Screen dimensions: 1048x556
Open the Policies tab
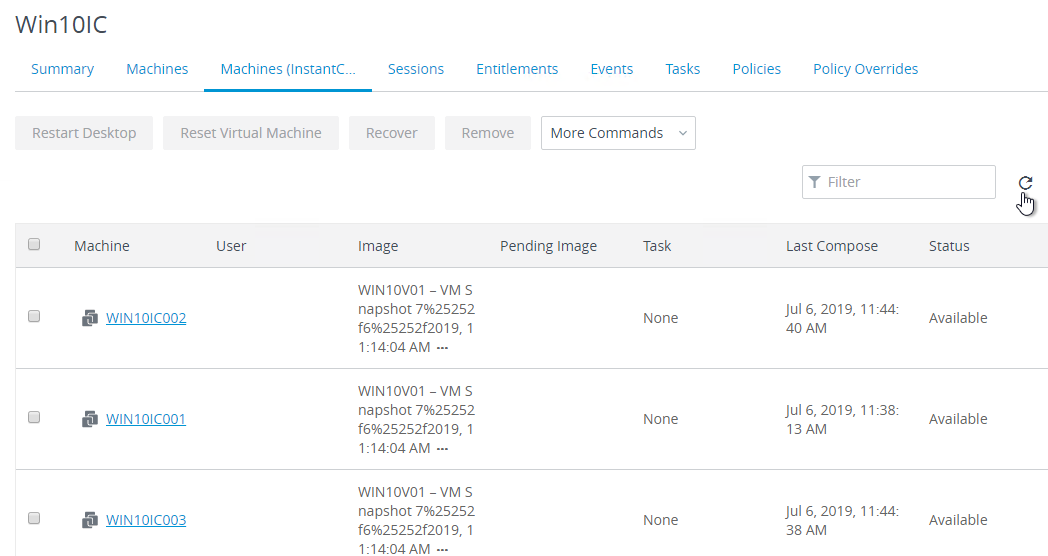(757, 69)
